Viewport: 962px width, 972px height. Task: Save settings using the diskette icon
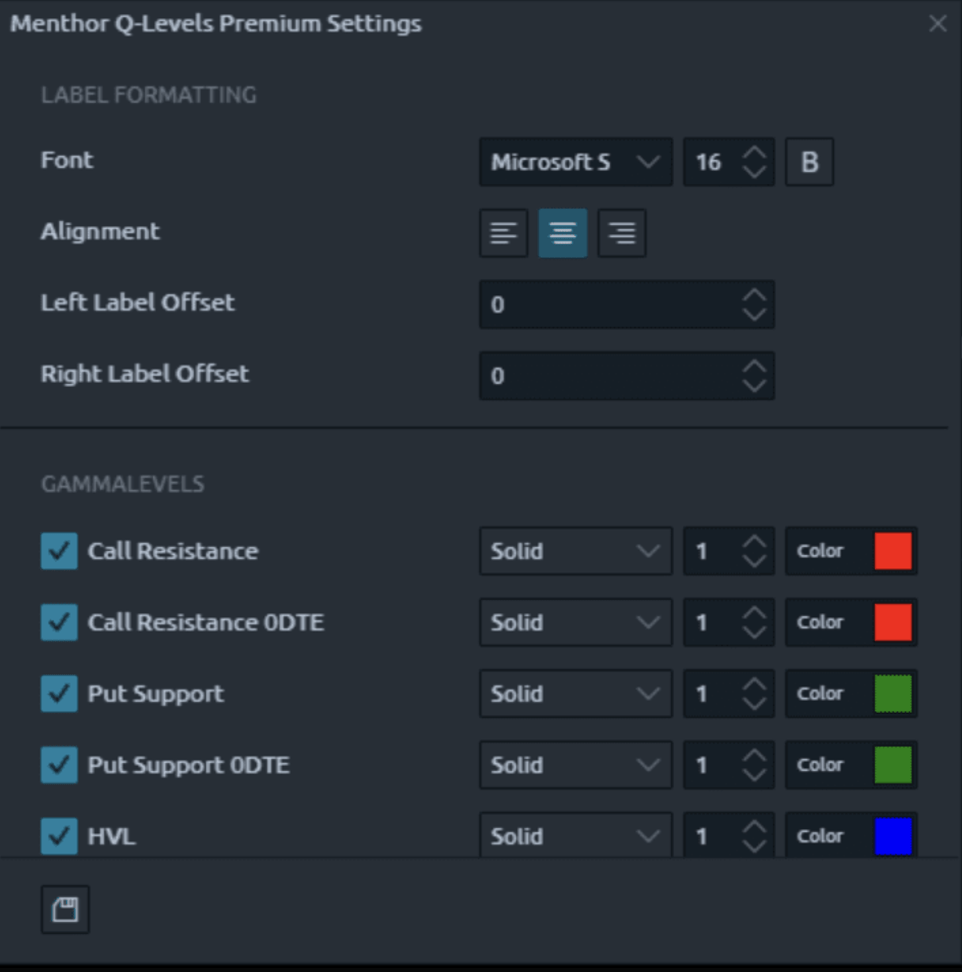(64, 909)
